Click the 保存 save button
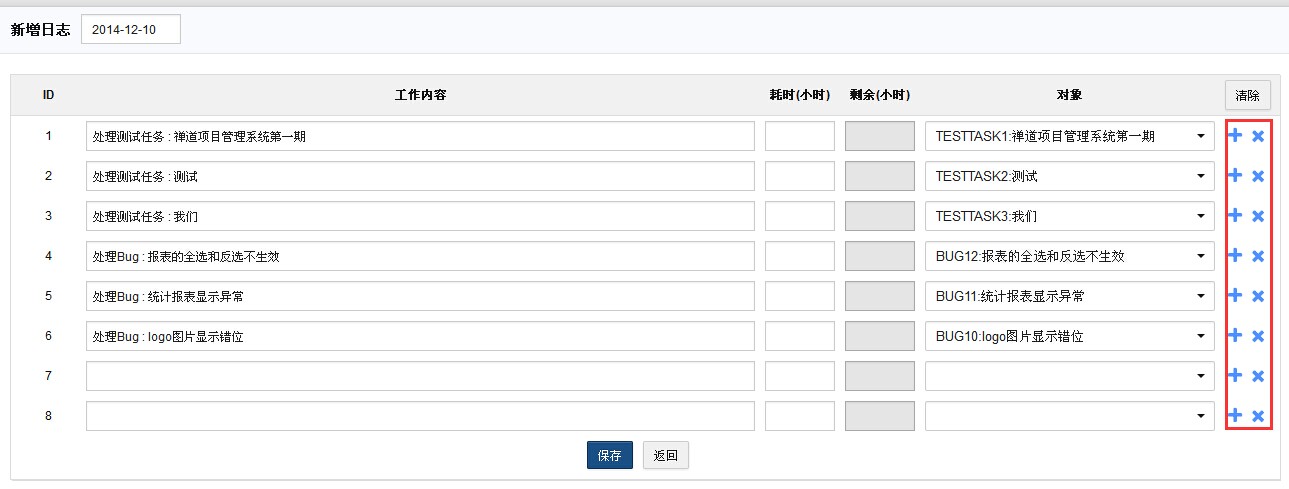Screen dimensions: 1289x489 (609, 456)
